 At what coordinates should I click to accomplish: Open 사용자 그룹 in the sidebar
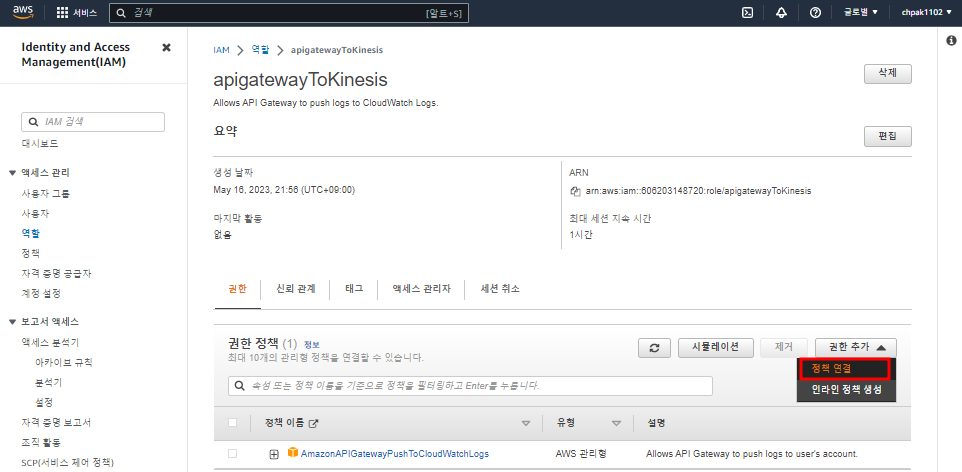(45, 193)
